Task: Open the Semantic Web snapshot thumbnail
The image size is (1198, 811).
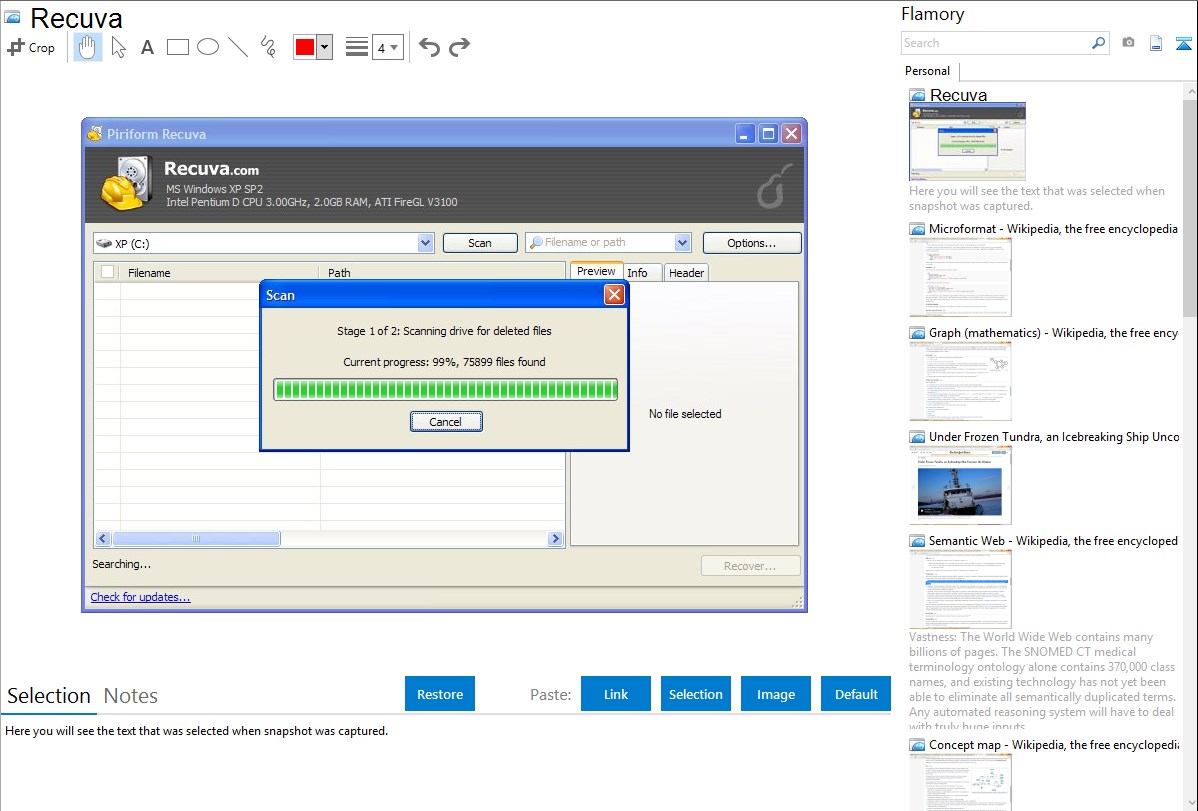Action: [960, 589]
